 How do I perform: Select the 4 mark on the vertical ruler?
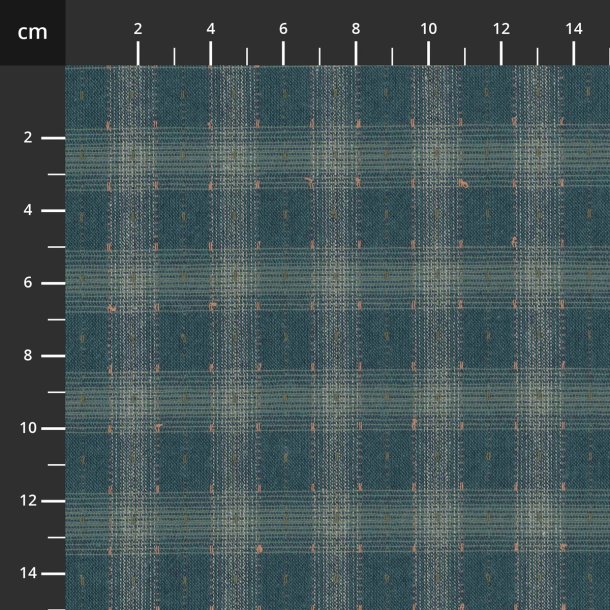click(x=28, y=210)
